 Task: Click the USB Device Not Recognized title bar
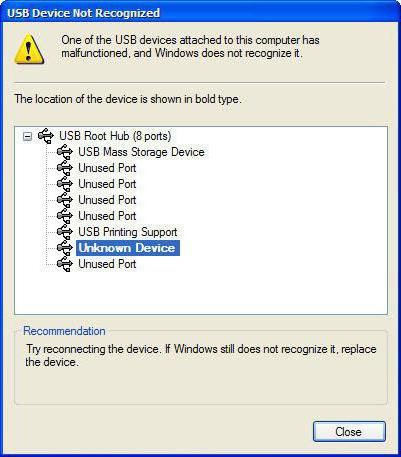pyautogui.click(x=200, y=13)
